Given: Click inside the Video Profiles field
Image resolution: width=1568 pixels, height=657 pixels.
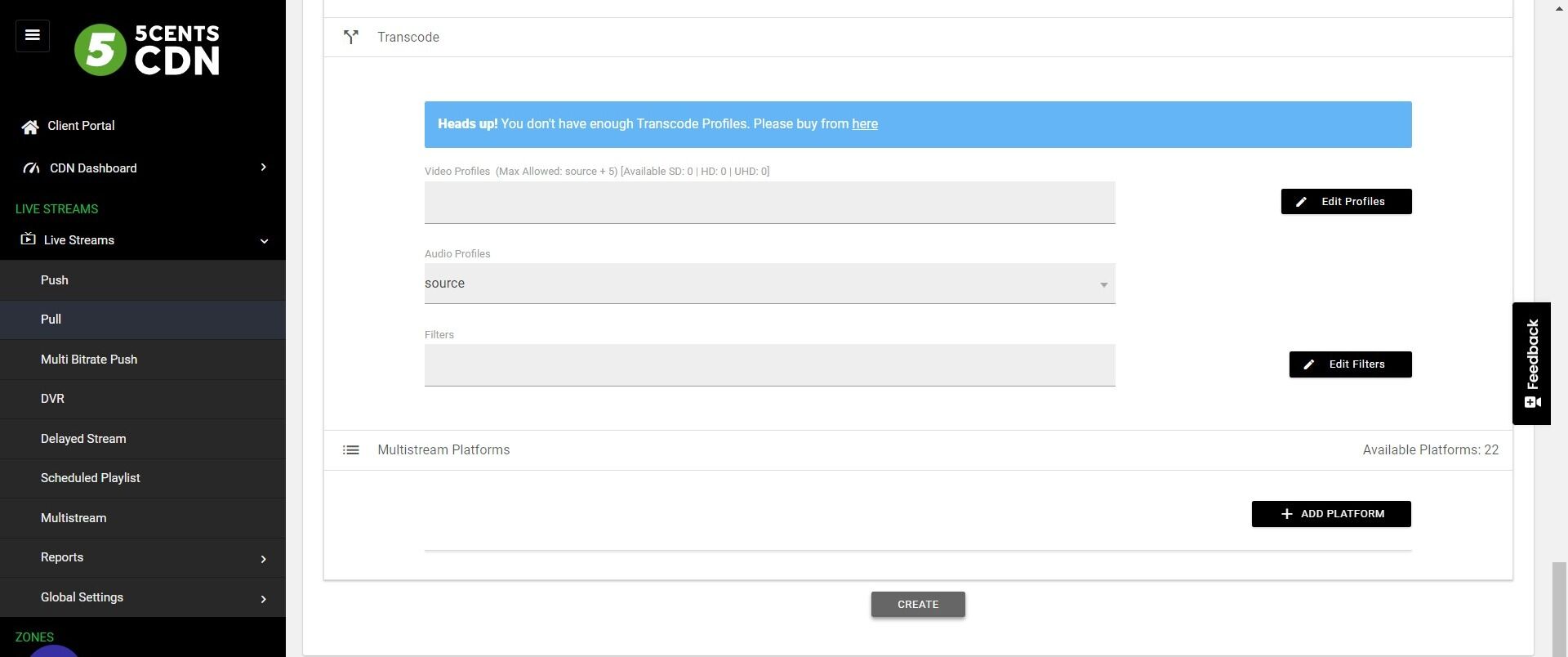Looking at the screenshot, I should click(769, 203).
